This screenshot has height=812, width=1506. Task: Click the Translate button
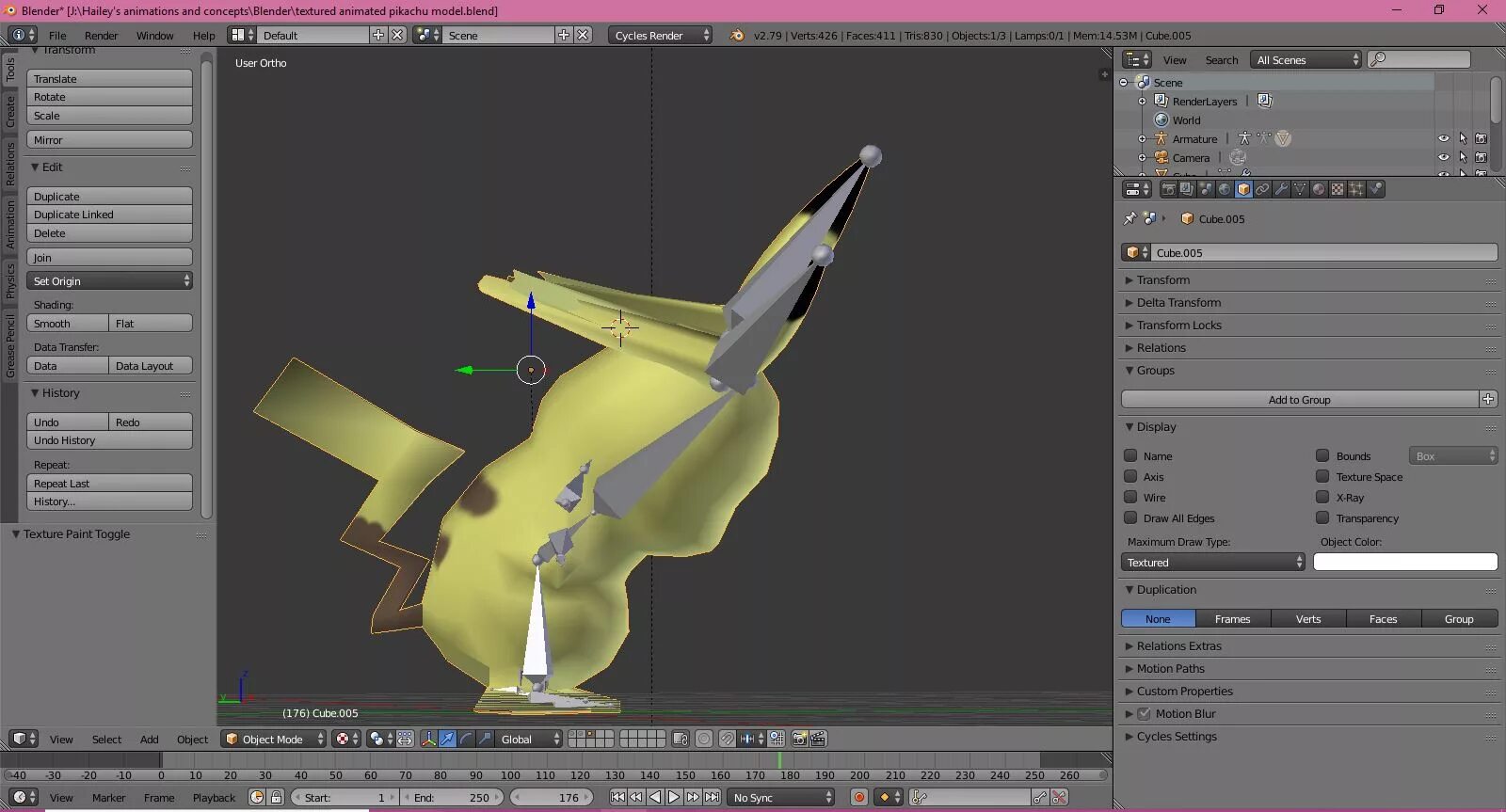pos(109,78)
